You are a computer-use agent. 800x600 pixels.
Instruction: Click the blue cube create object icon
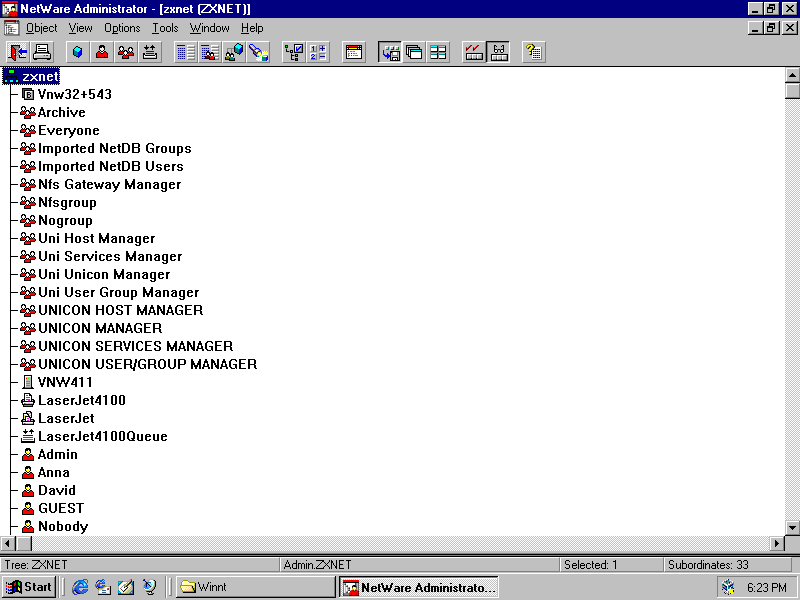coord(78,52)
